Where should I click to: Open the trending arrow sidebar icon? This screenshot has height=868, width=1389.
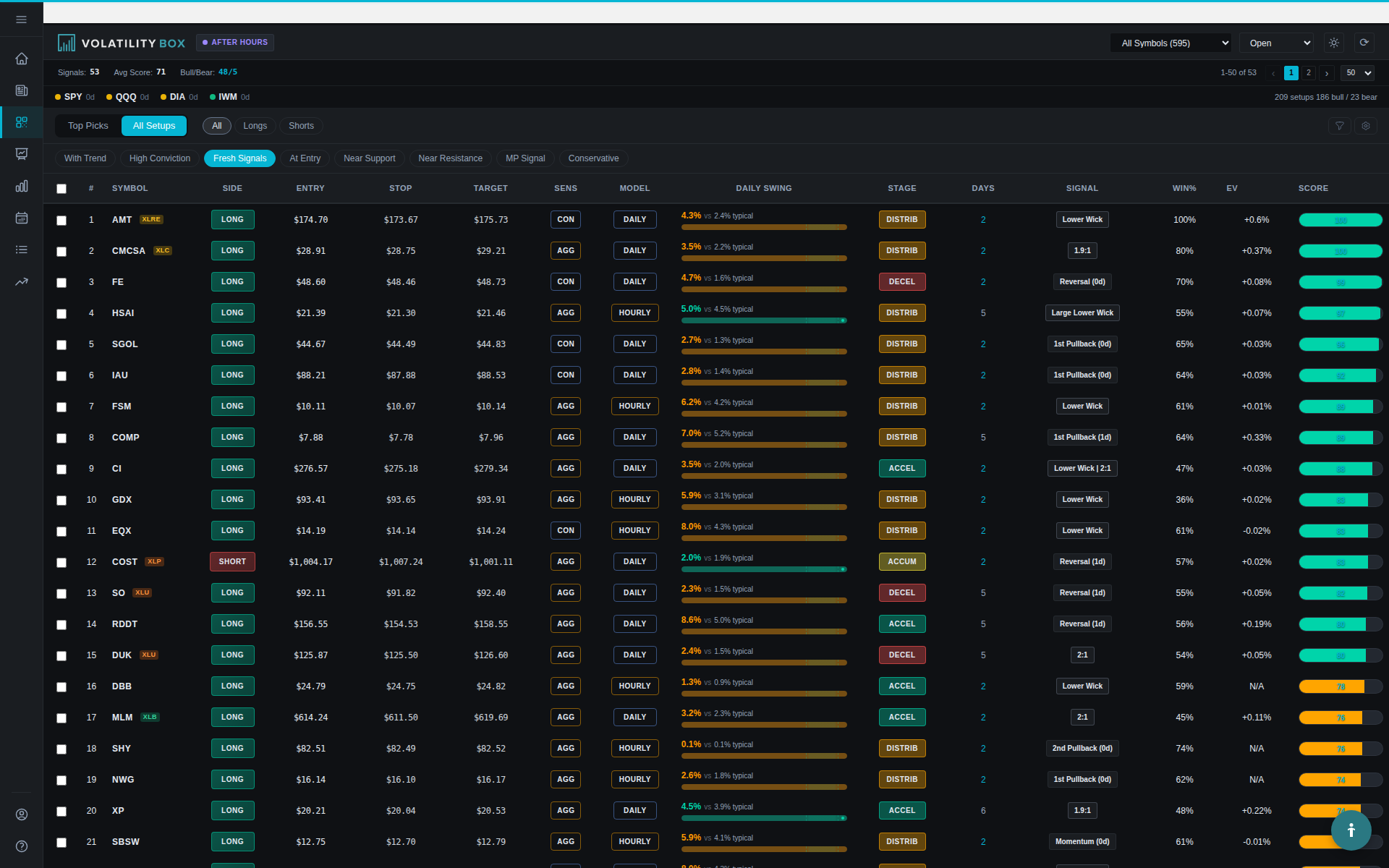point(22,281)
